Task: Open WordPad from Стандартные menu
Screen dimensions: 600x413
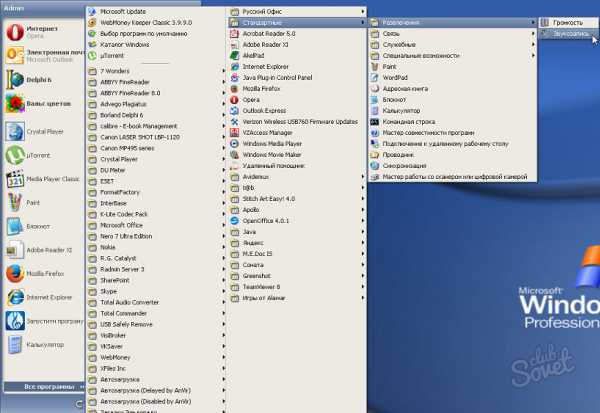Action: pos(452,78)
